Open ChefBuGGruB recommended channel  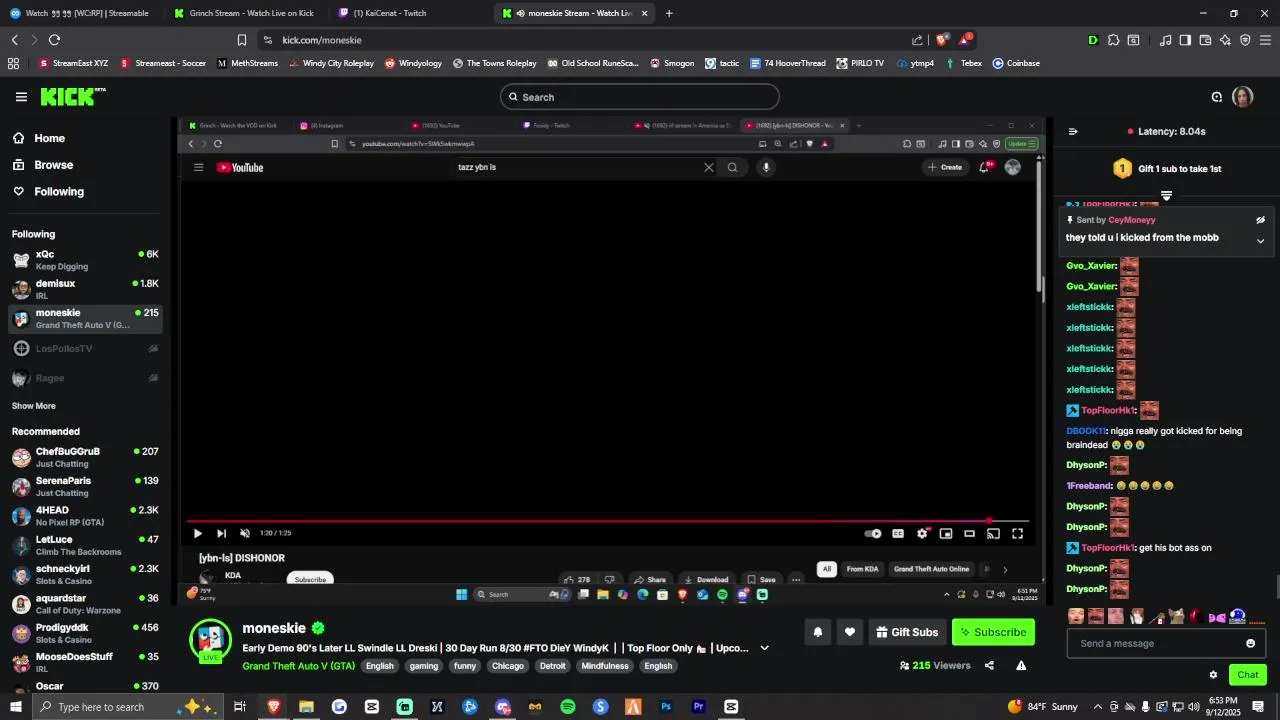[x=85, y=457]
